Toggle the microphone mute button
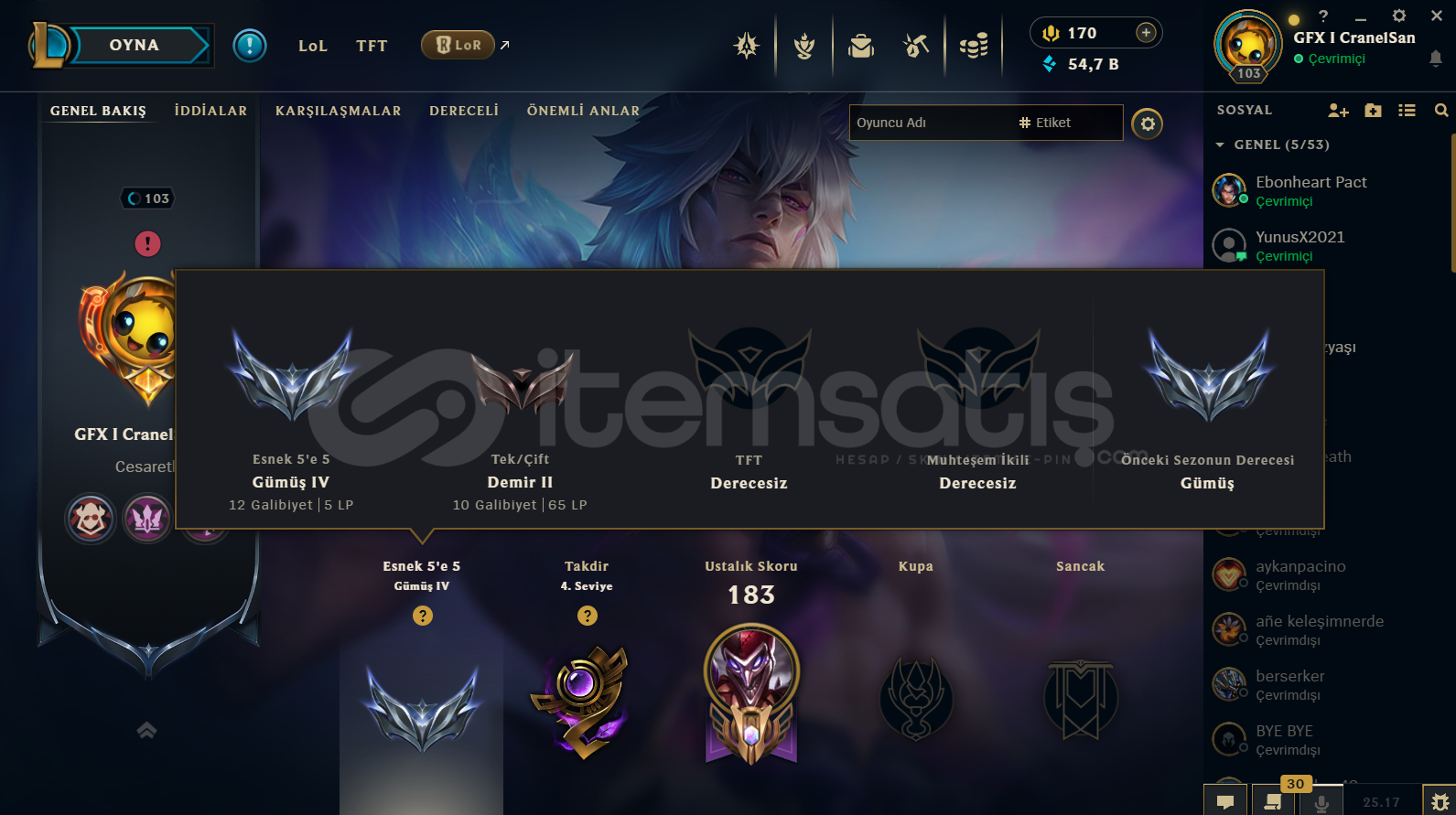The width and height of the screenshot is (1456, 815). [1321, 801]
